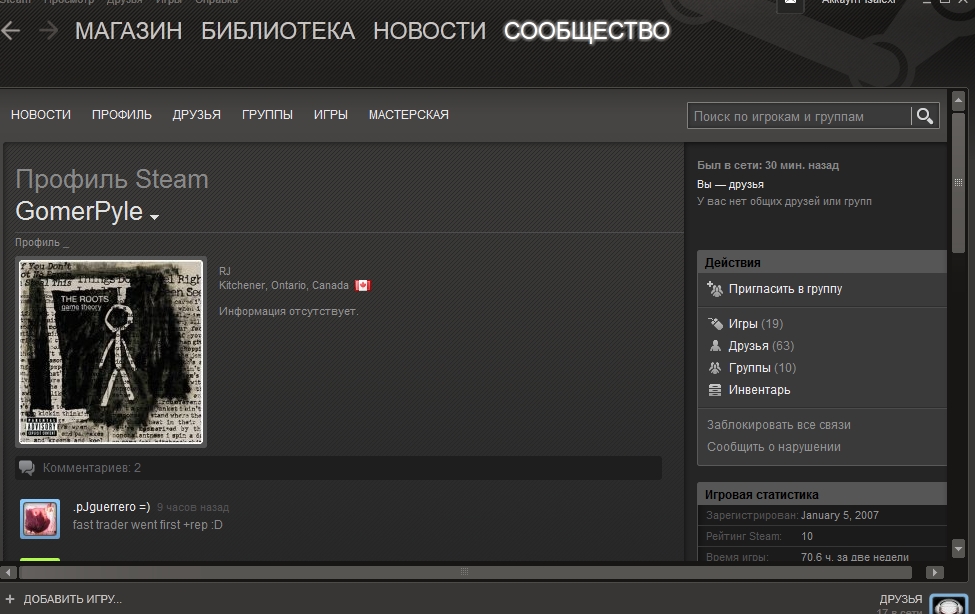Open the МАСТЕРСКАЯ community submenu
975x614 pixels.
pyautogui.click(x=408, y=115)
